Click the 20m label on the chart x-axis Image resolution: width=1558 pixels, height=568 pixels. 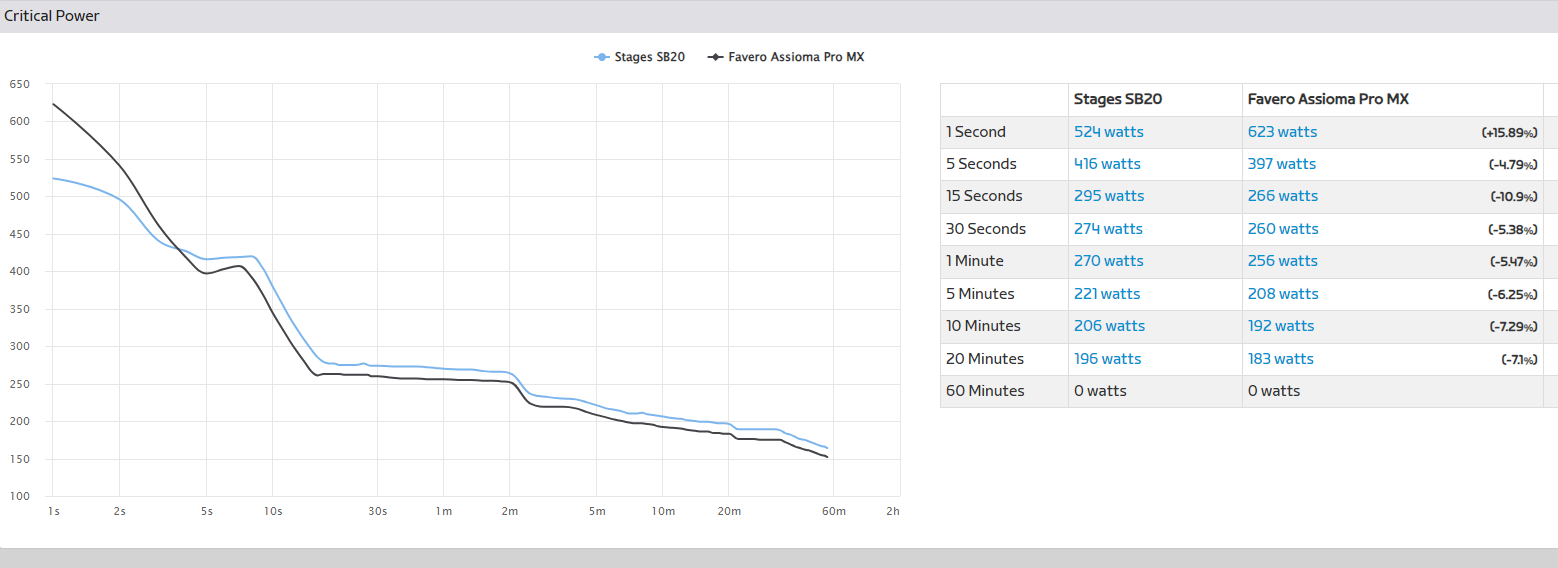point(729,511)
